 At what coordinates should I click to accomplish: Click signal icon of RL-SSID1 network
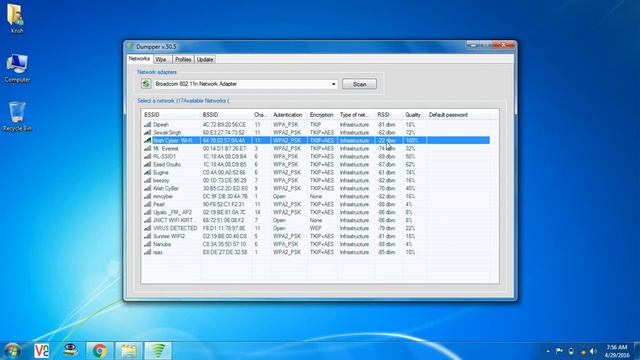tap(147, 156)
